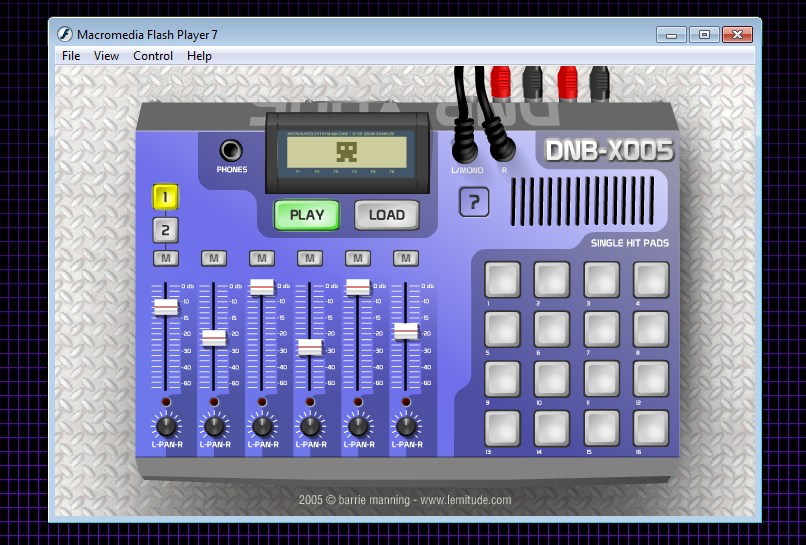Hit single hit pad 5
This screenshot has height=545, width=806.
click(x=502, y=329)
